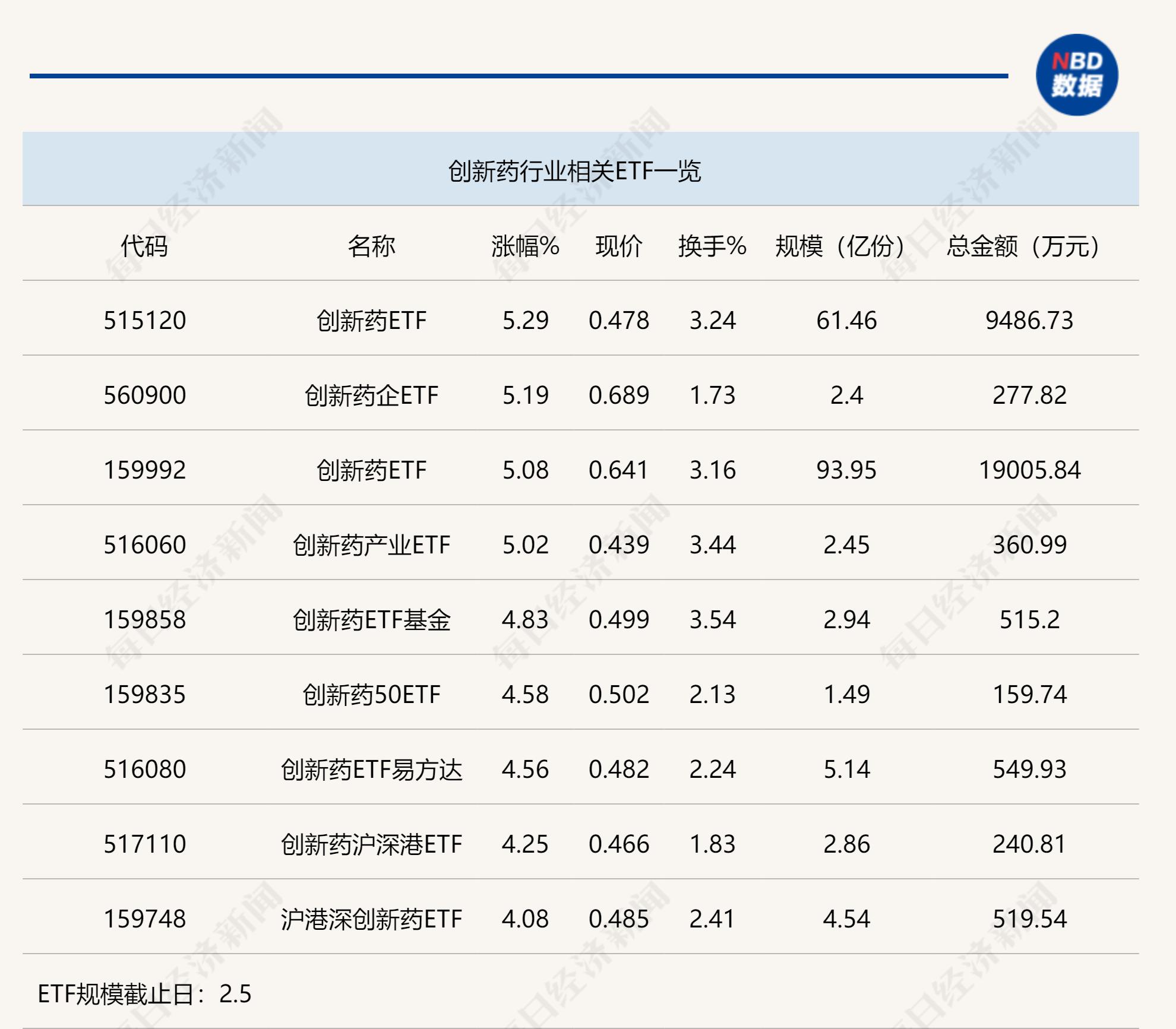Screen dimensions: 1176x1029
Task: Click the fund code 159992
Action: 144,470
